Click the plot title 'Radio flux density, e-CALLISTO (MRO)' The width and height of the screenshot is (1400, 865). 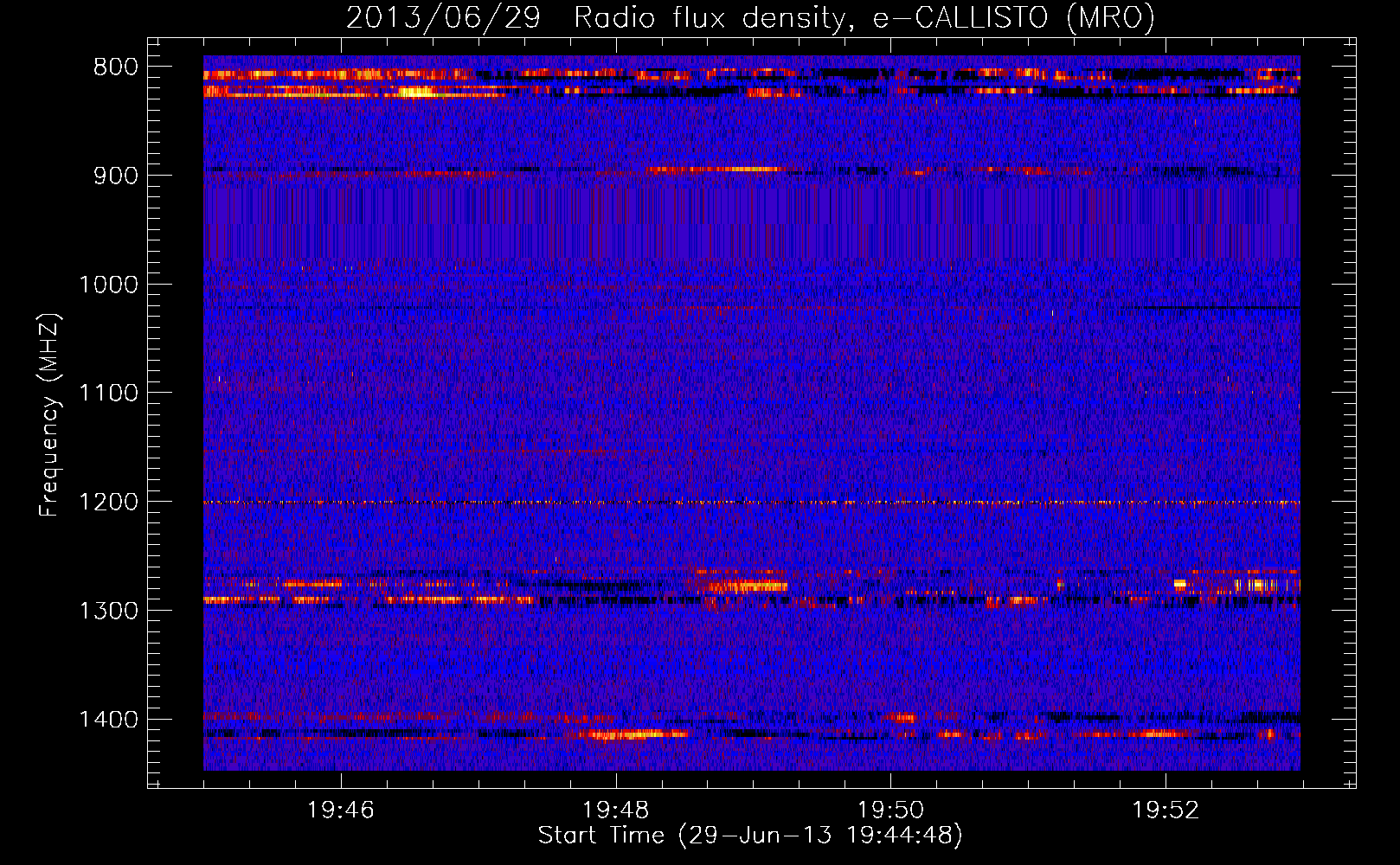click(864, 17)
